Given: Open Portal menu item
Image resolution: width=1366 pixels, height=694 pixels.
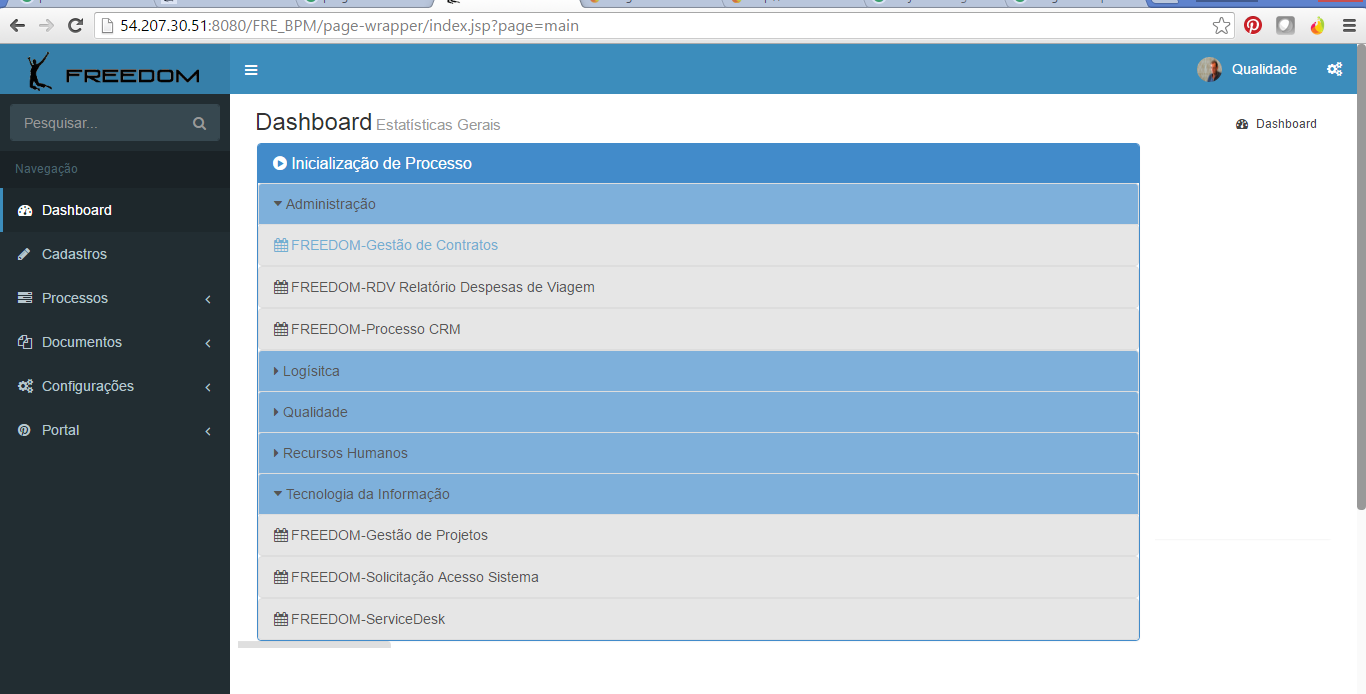Looking at the screenshot, I should click(x=115, y=430).
